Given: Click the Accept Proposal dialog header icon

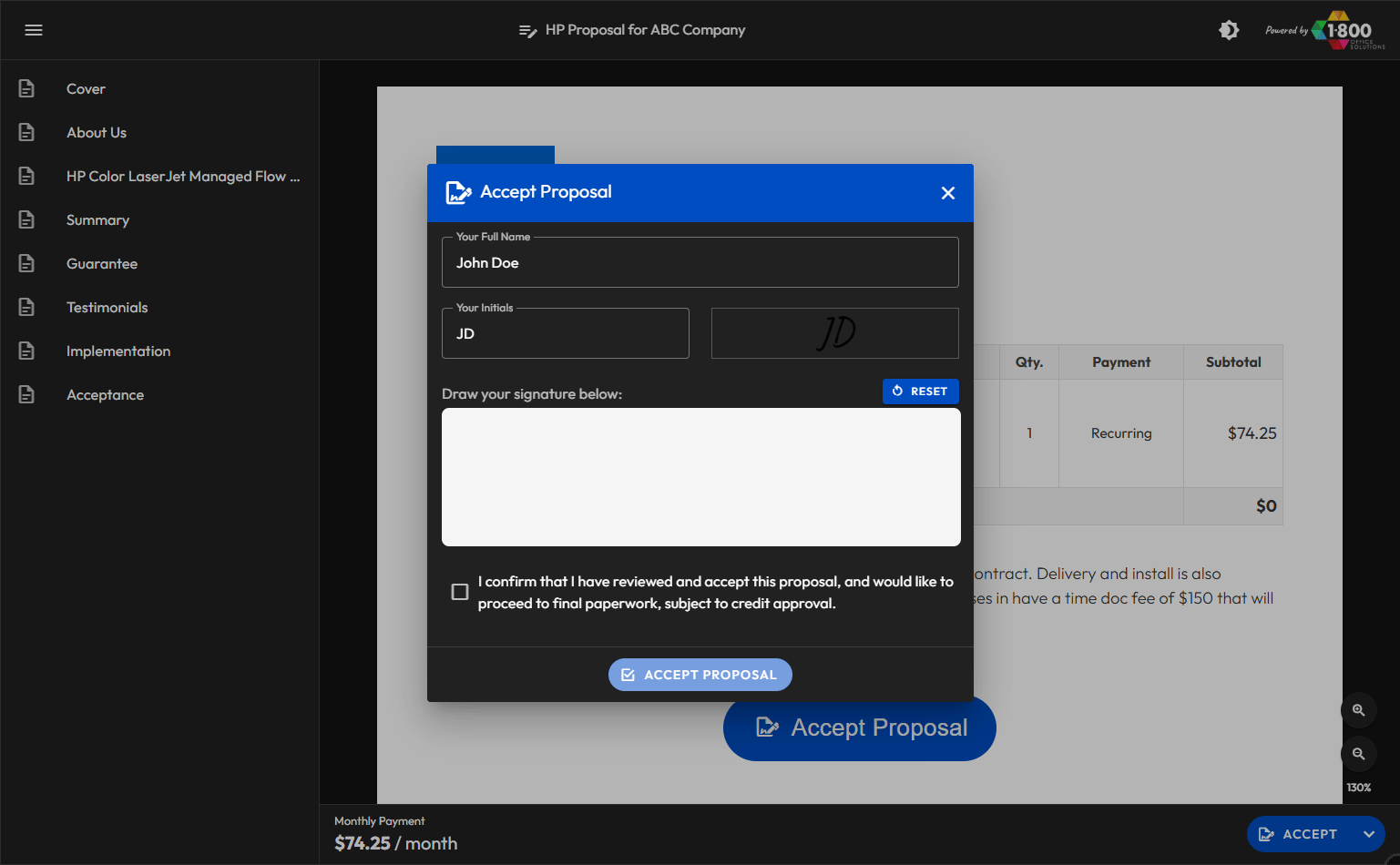Looking at the screenshot, I should pyautogui.click(x=458, y=192).
